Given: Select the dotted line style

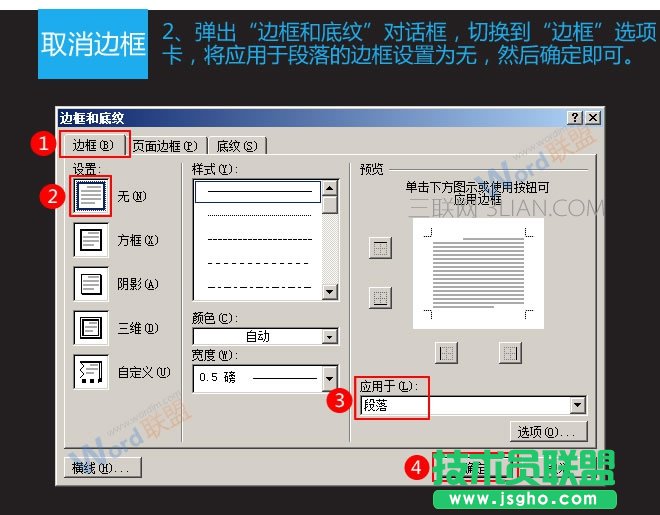Looking at the screenshot, I should (258, 215).
